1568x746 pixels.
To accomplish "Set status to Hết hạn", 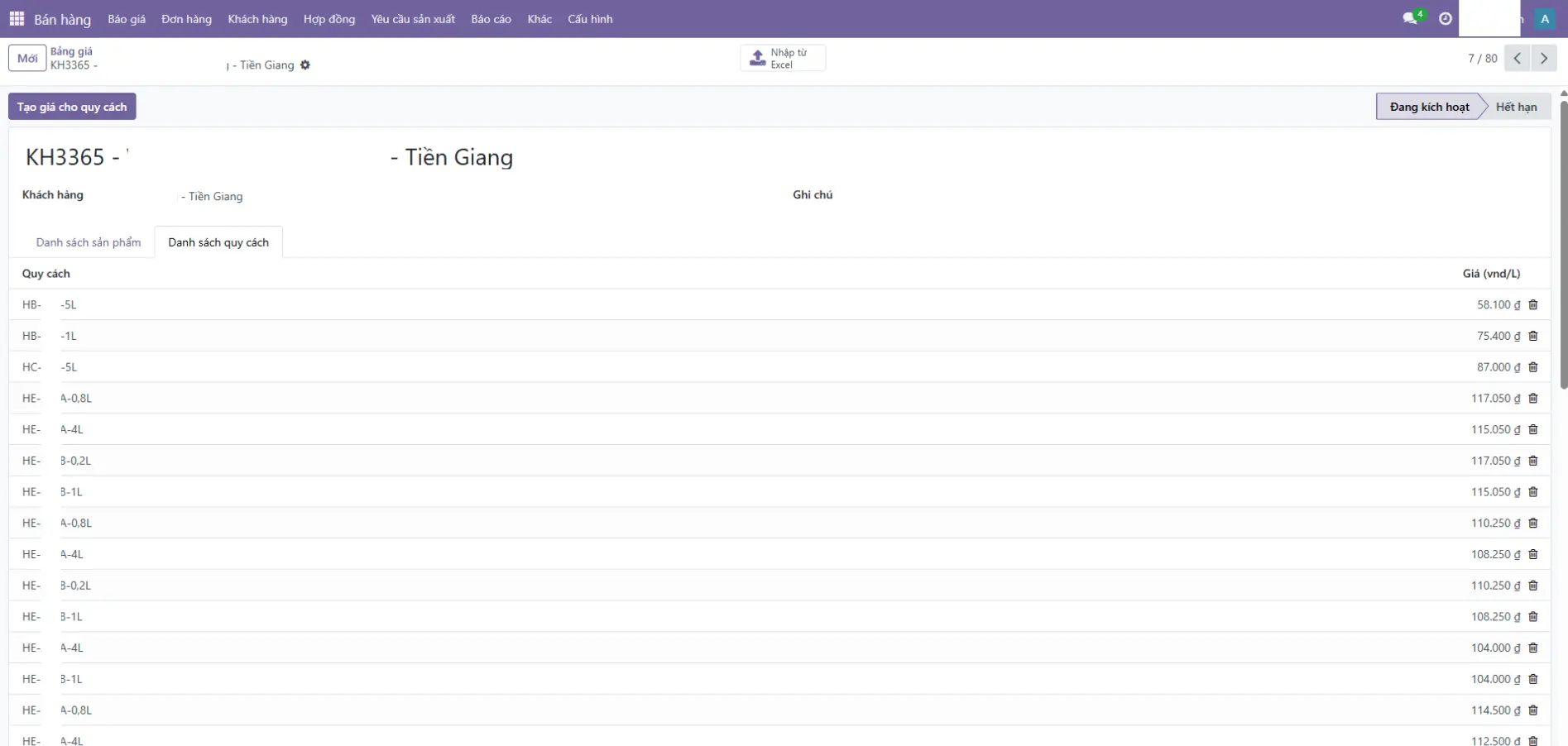I will (x=1516, y=107).
